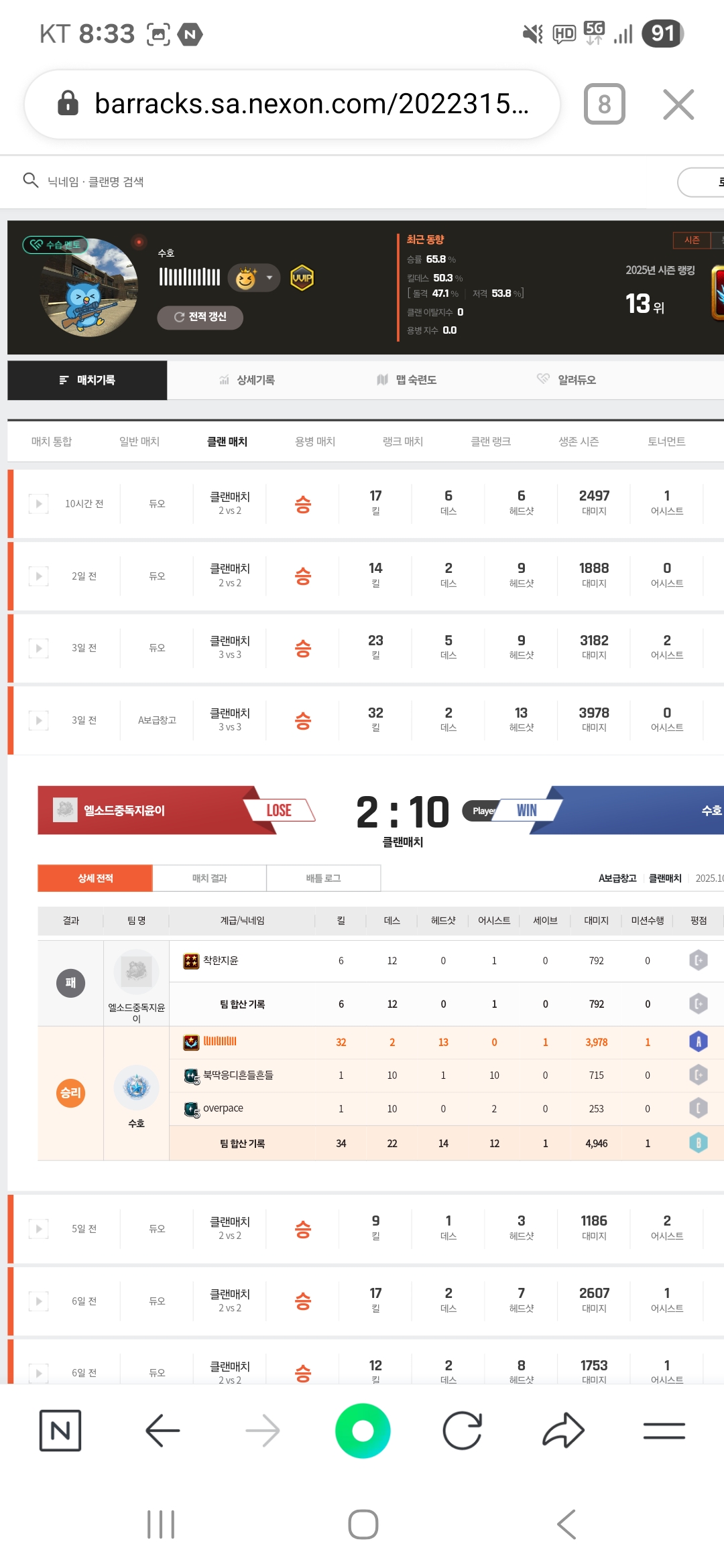Open the browser hamburger menu
The image size is (724, 1568).
click(x=664, y=1431)
